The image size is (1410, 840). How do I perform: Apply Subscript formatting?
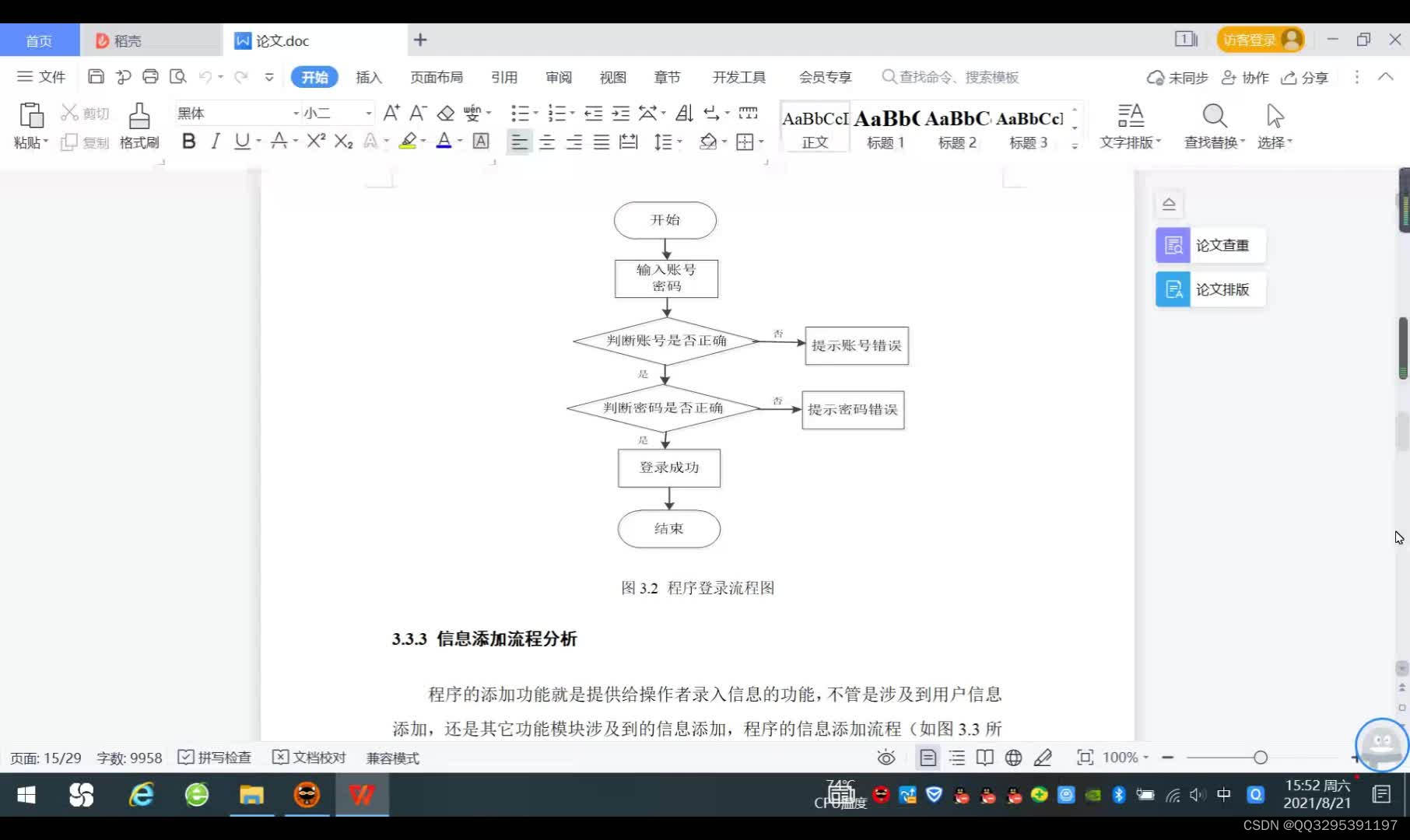pyautogui.click(x=343, y=141)
